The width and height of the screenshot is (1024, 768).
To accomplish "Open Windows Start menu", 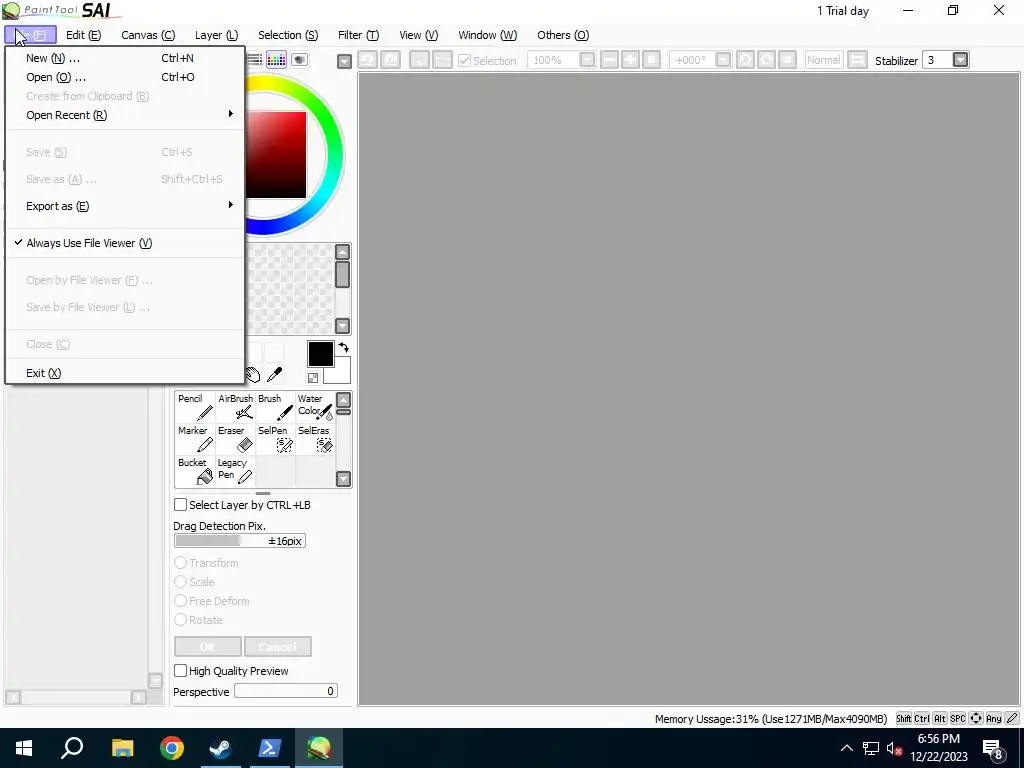I will pyautogui.click(x=24, y=748).
